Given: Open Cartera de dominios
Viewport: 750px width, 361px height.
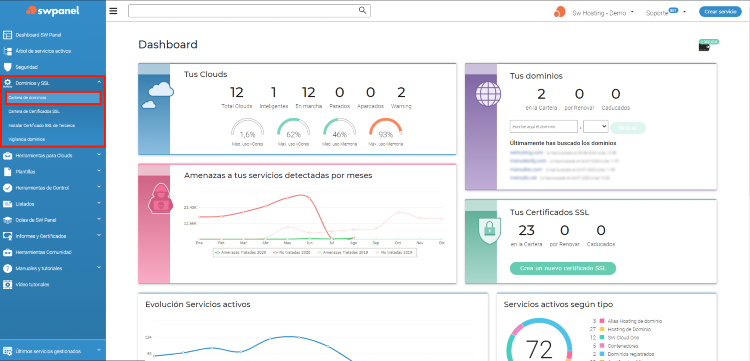Looking at the screenshot, I should 53,98.
